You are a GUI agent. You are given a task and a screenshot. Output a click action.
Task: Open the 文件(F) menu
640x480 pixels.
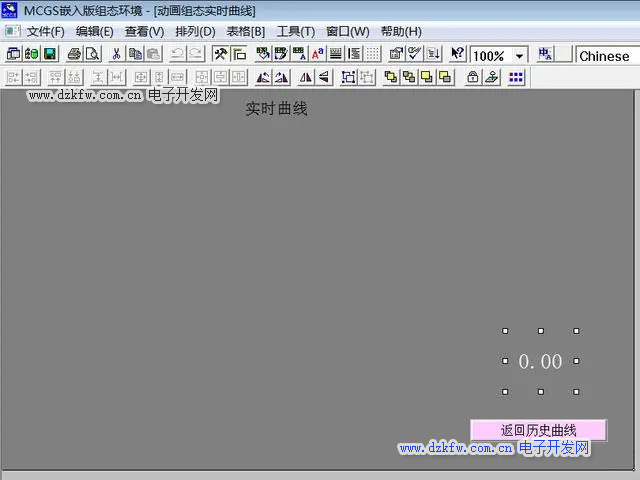click(45, 31)
